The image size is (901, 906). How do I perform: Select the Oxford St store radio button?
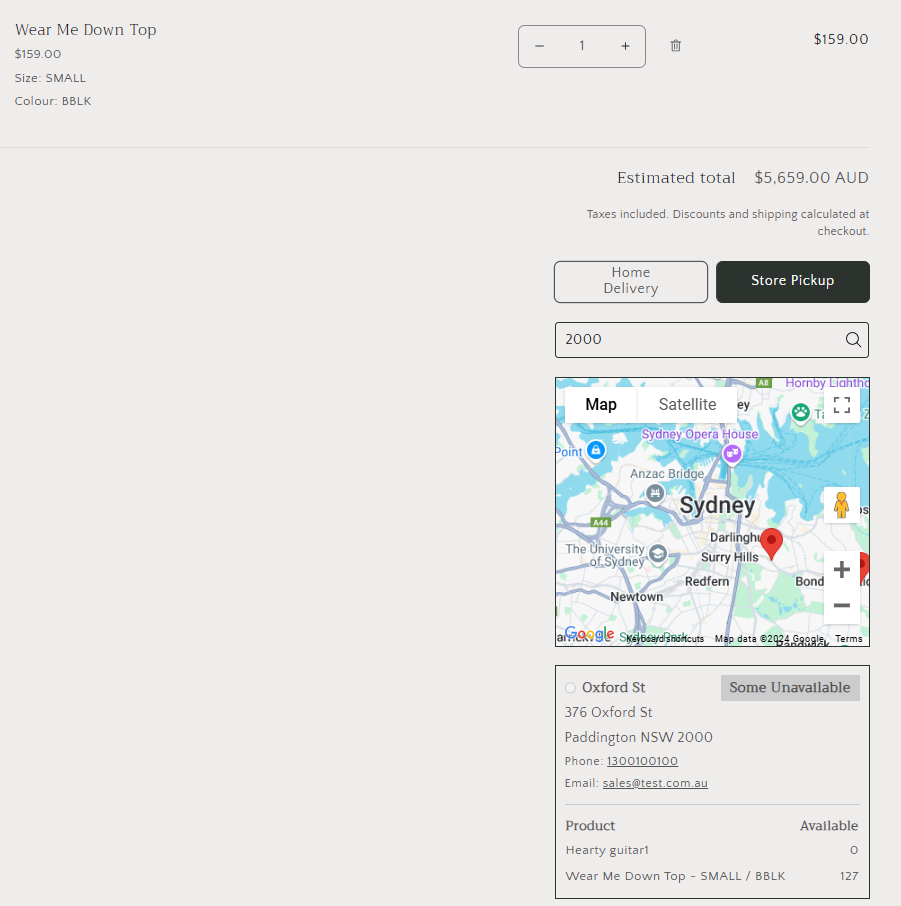pos(570,688)
